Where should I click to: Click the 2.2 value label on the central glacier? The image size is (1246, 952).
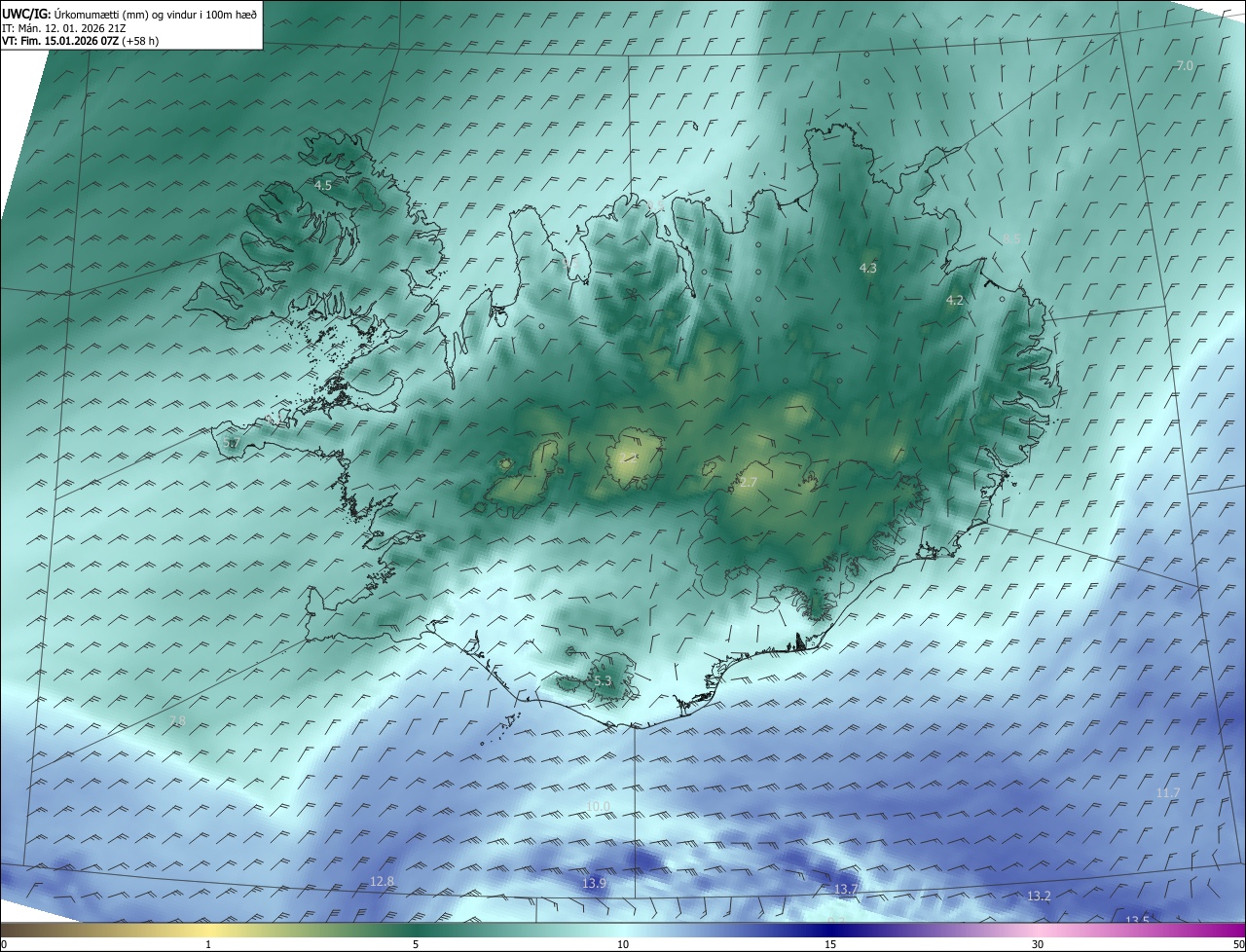click(x=630, y=458)
